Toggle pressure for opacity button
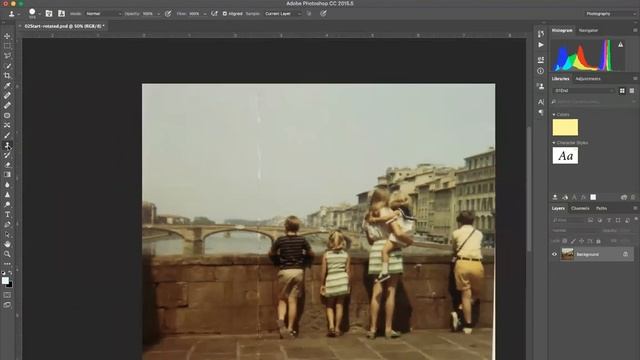This screenshot has width=640, height=360. pyautogui.click(x=168, y=13)
